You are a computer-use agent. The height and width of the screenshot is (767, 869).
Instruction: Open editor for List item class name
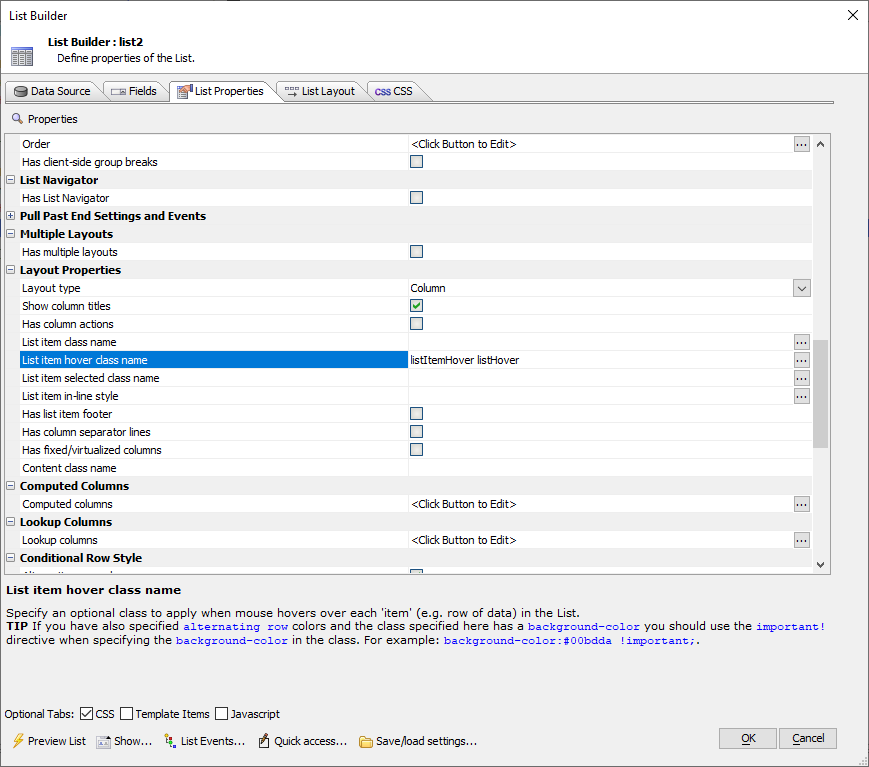coord(801,342)
